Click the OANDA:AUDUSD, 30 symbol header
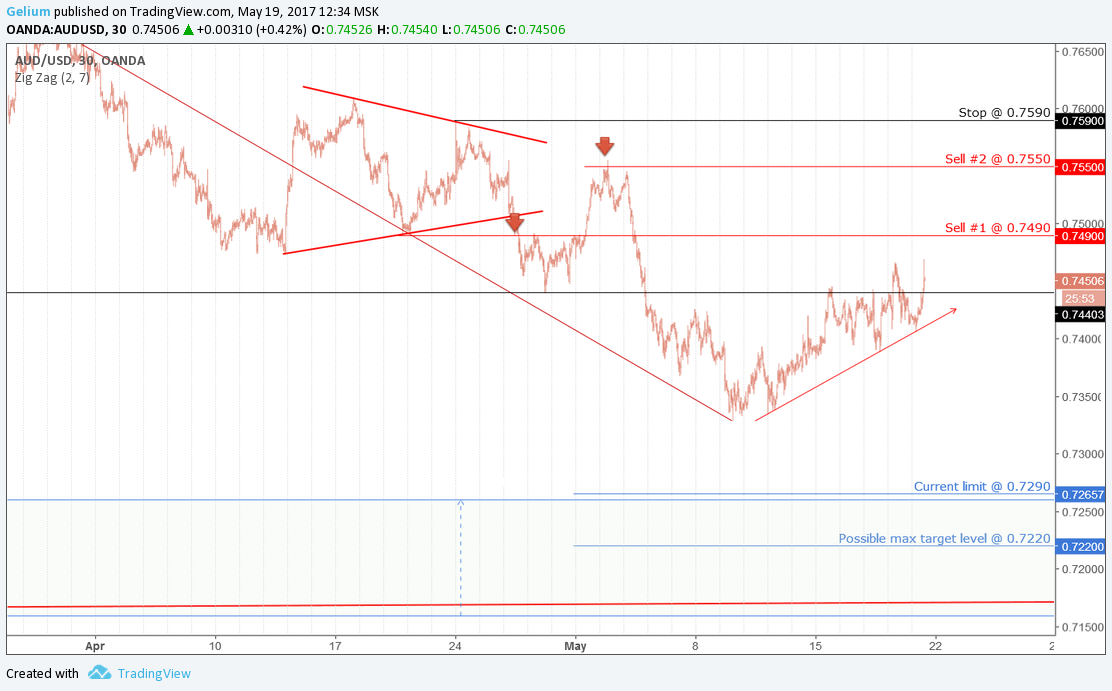Screen dimensions: 1112x691 coord(66,30)
